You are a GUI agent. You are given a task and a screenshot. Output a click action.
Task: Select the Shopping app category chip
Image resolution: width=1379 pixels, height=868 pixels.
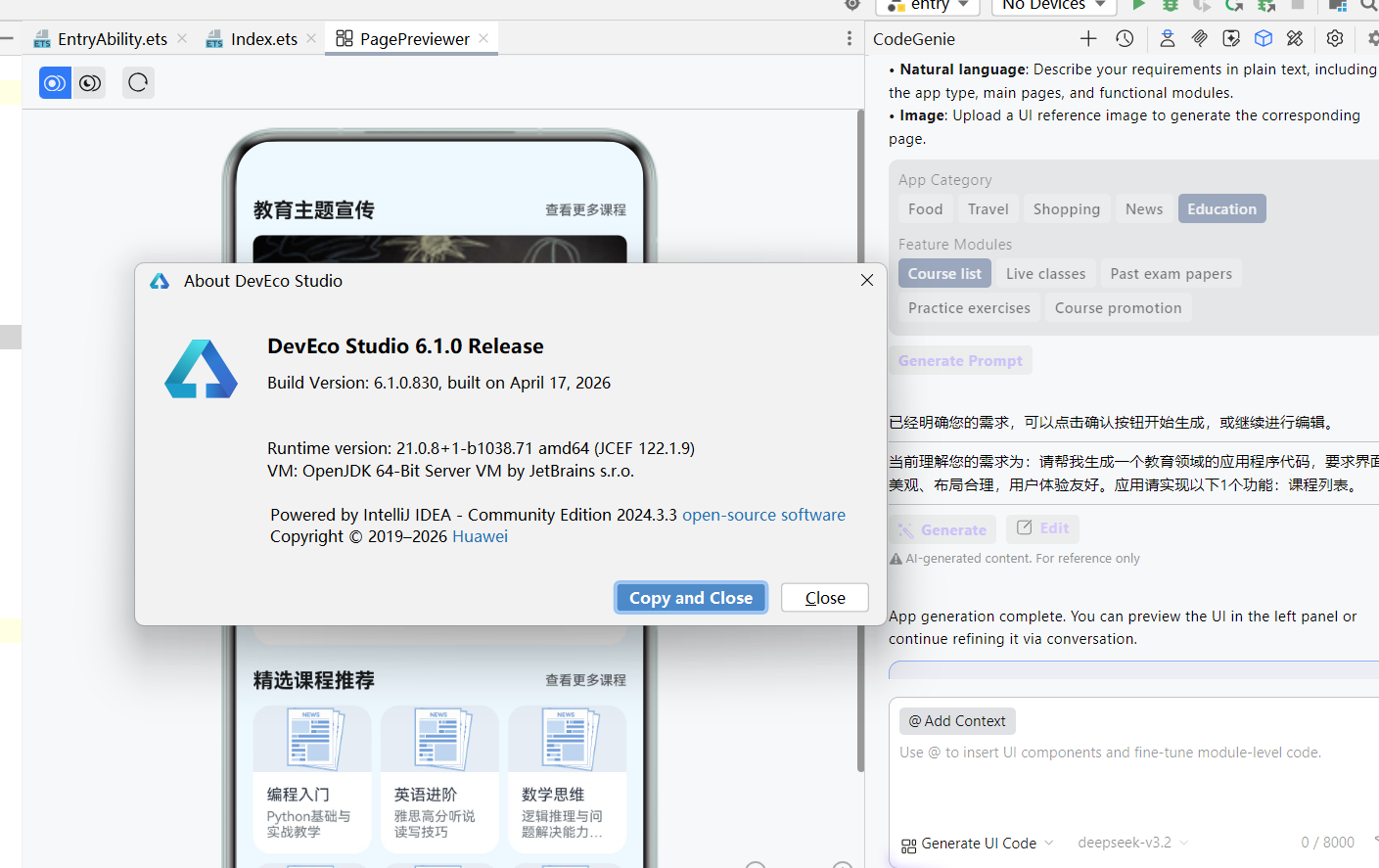coord(1067,209)
